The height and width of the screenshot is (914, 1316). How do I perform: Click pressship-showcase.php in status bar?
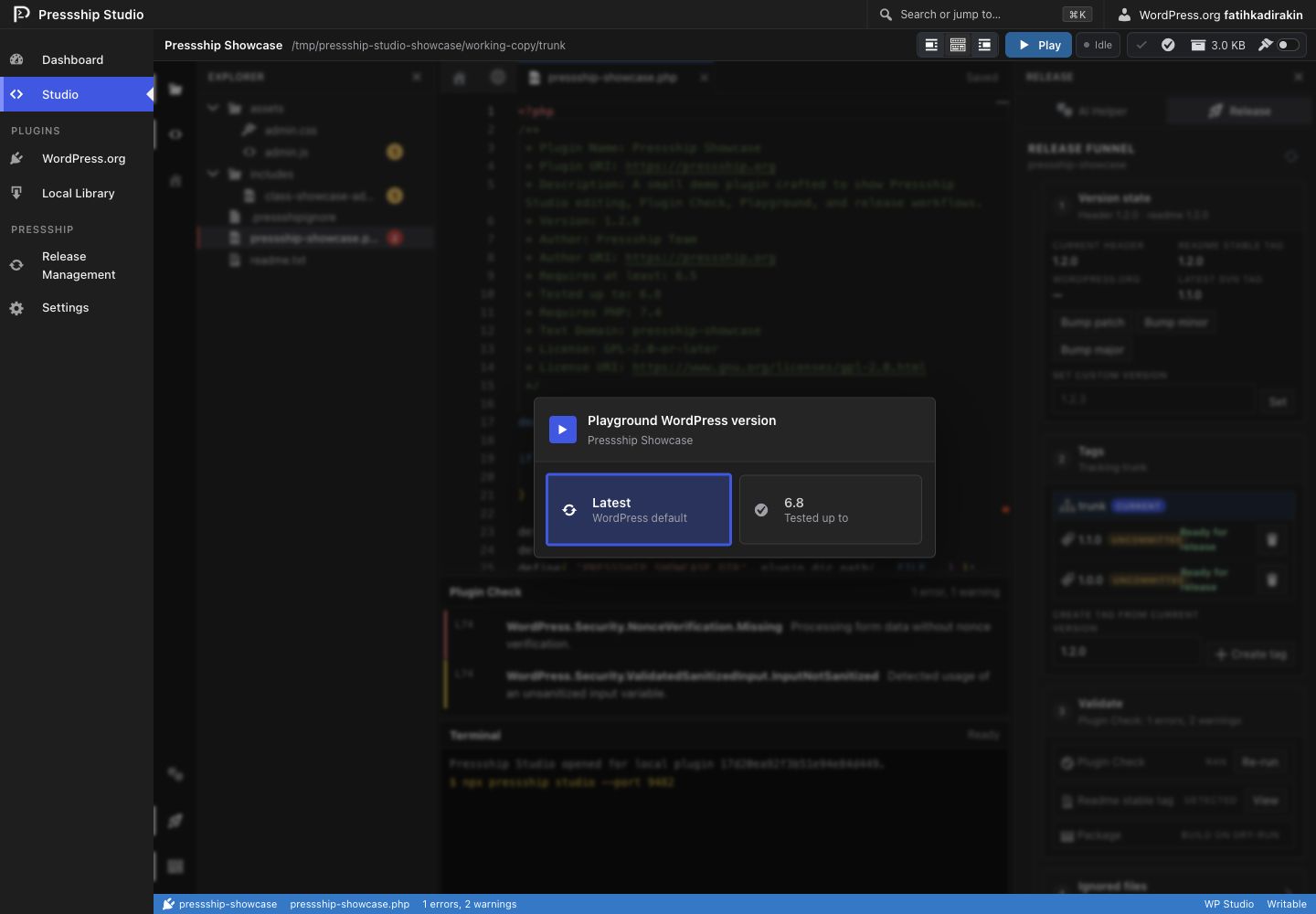[x=349, y=904]
